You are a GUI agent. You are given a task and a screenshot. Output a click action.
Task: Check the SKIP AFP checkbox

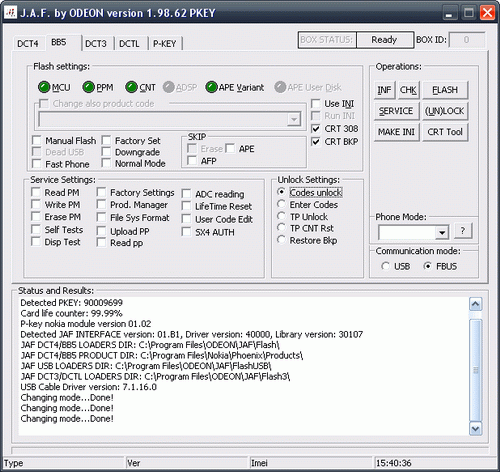point(192,161)
